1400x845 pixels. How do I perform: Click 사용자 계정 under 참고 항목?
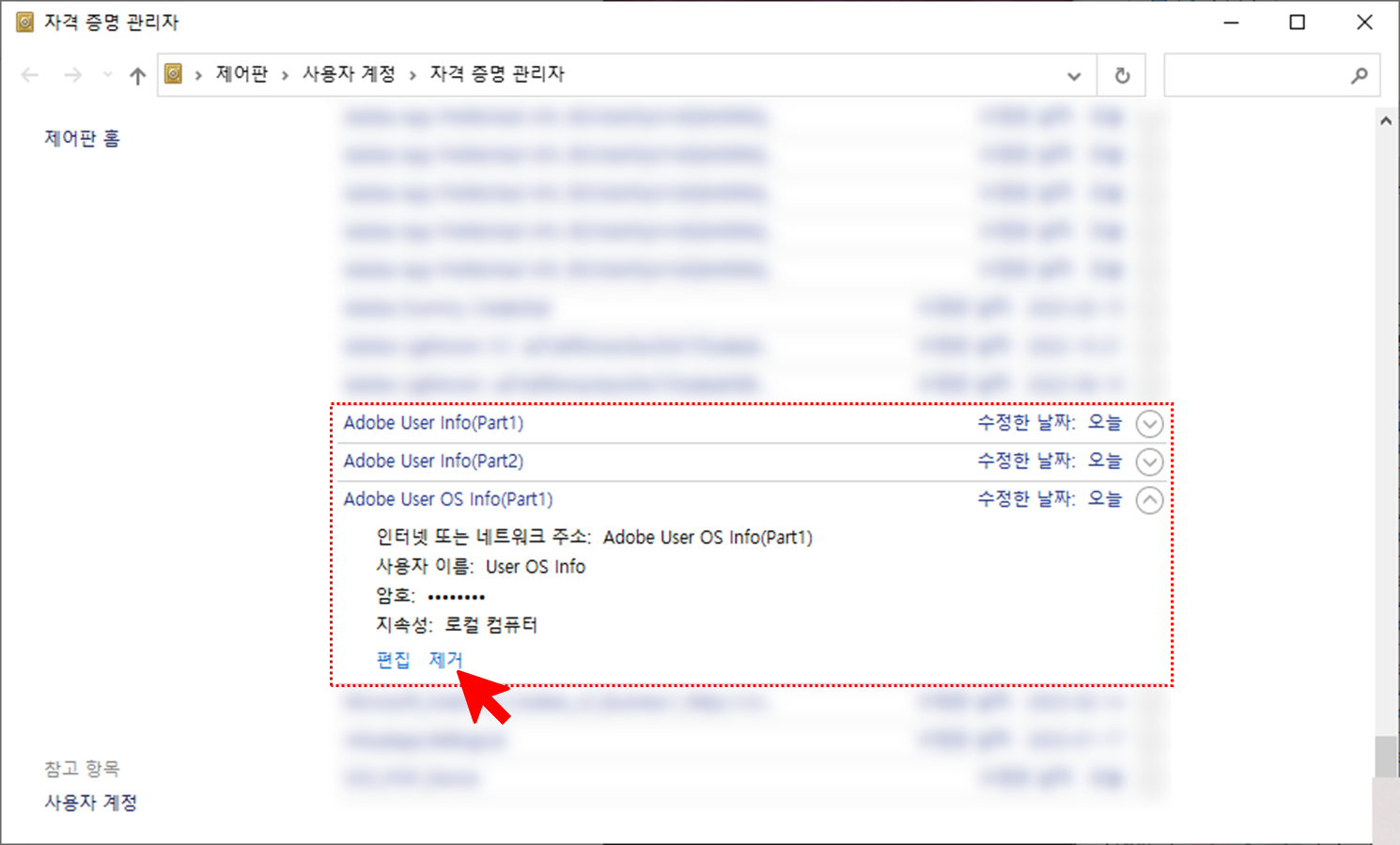[x=90, y=802]
